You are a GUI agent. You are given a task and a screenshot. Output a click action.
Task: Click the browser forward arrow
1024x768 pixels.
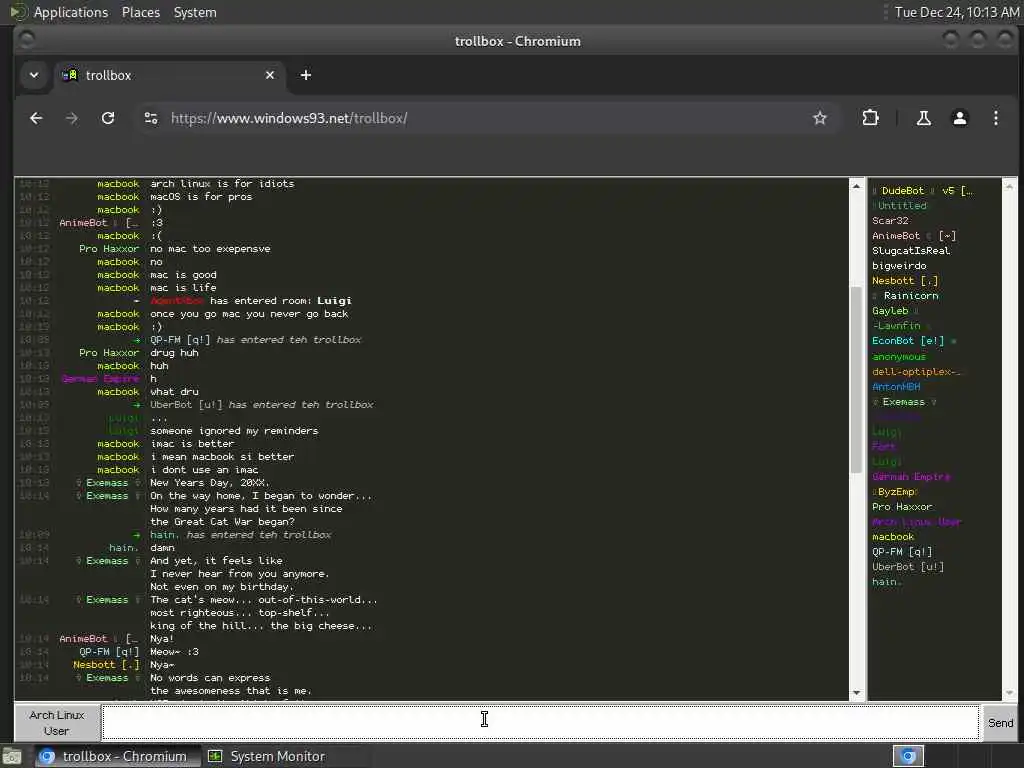(72, 118)
